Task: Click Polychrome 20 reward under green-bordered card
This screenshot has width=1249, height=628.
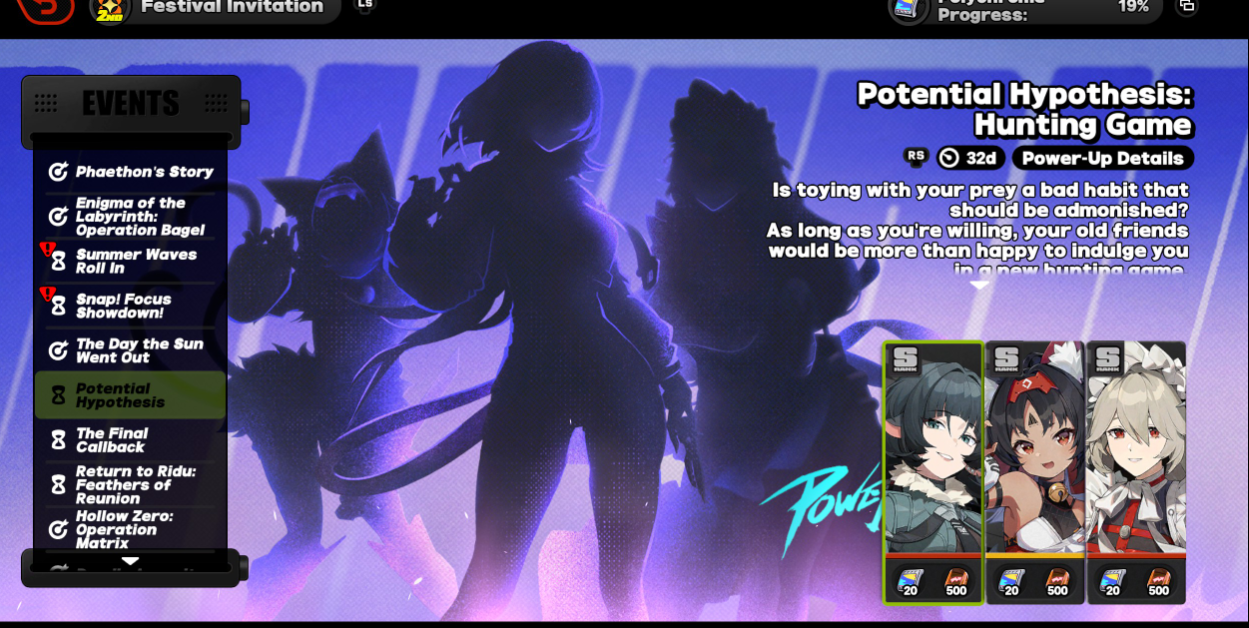Action: pyautogui.click(x=910, y=582)
